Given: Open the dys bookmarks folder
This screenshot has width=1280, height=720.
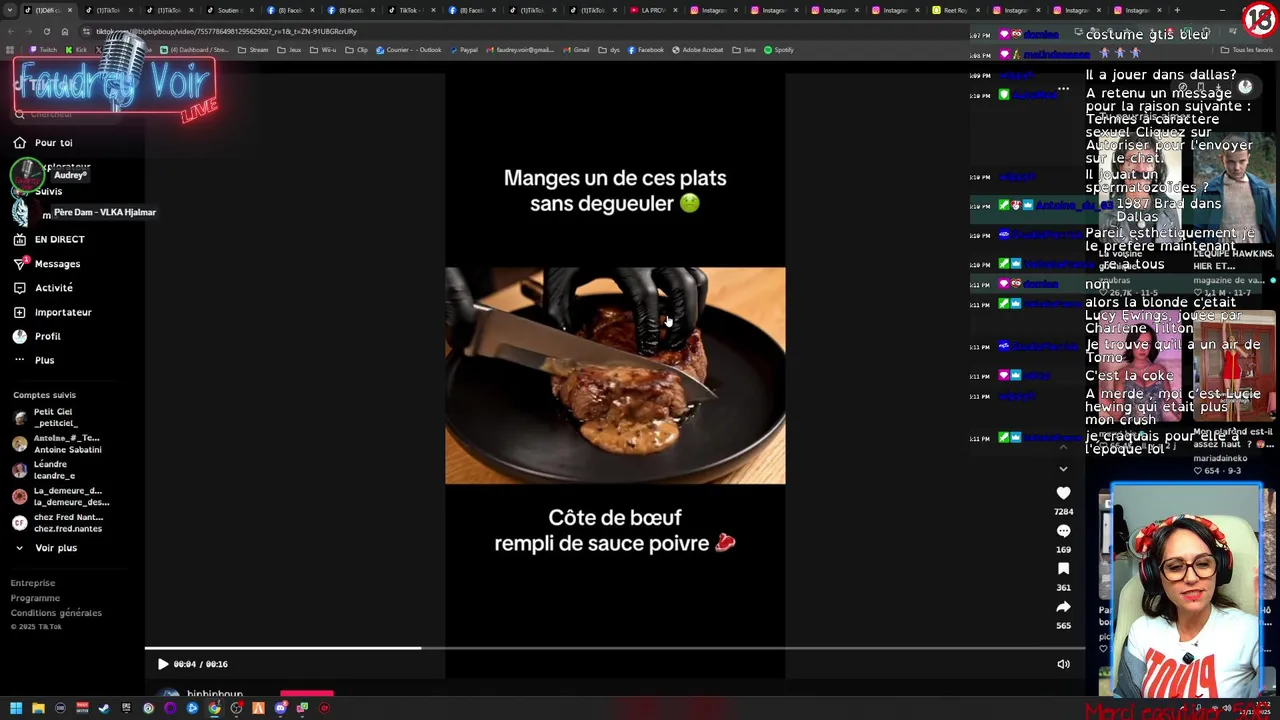Looking at the screenshot, I should (608, 50).
